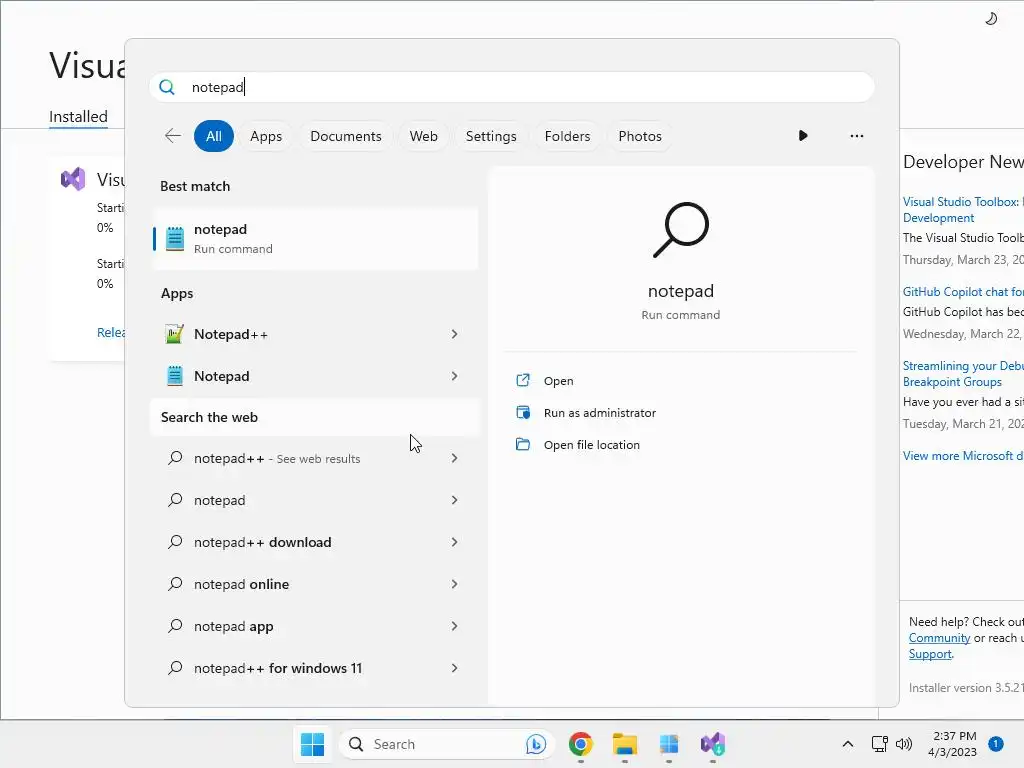
Task: Expand 'notepad' web result chevron
Action: [x=455, y=500]
